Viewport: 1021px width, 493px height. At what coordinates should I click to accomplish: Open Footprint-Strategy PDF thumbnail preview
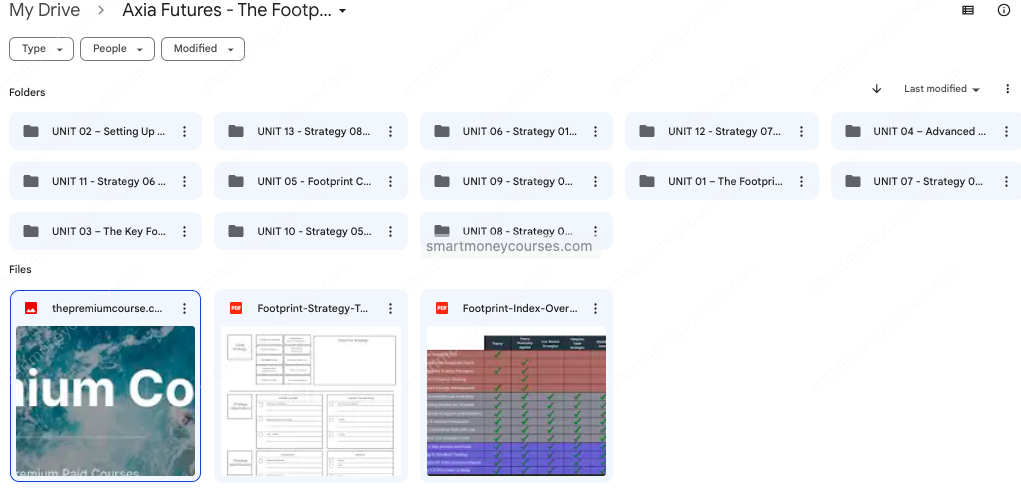tap(310, 400)
